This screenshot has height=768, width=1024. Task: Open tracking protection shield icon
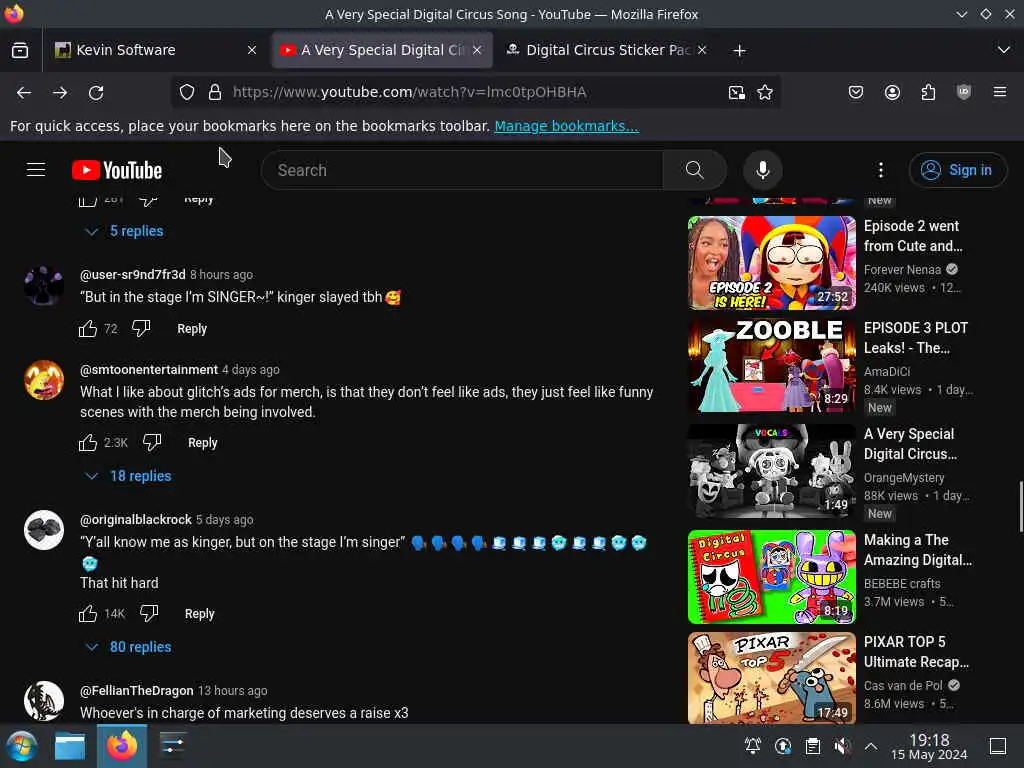187,92
